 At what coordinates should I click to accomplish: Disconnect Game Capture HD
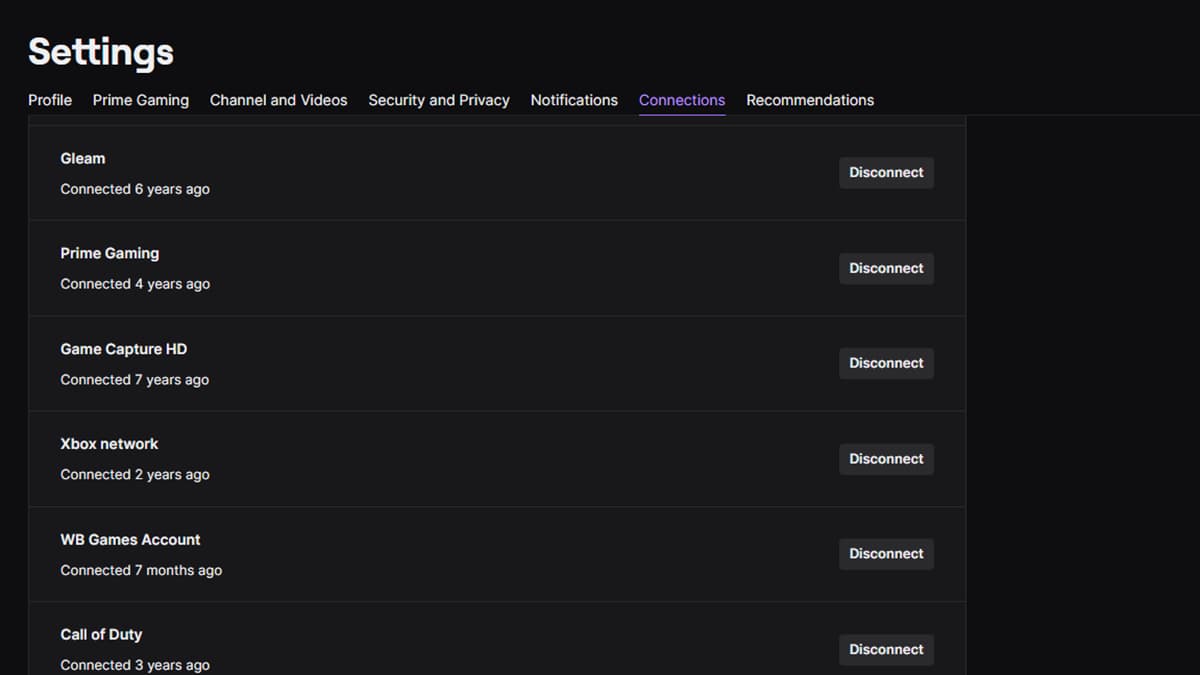click(886, 363)
